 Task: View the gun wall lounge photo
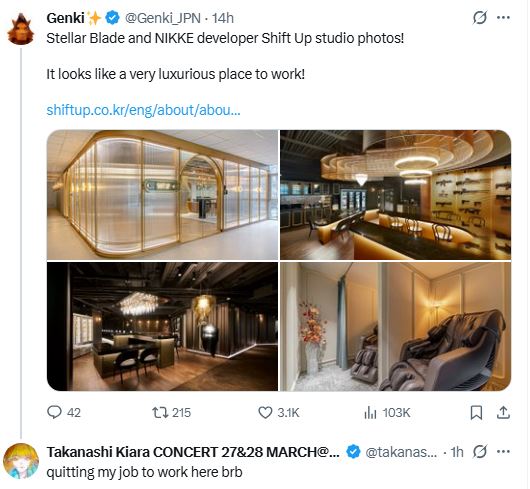tap(395, 195)
